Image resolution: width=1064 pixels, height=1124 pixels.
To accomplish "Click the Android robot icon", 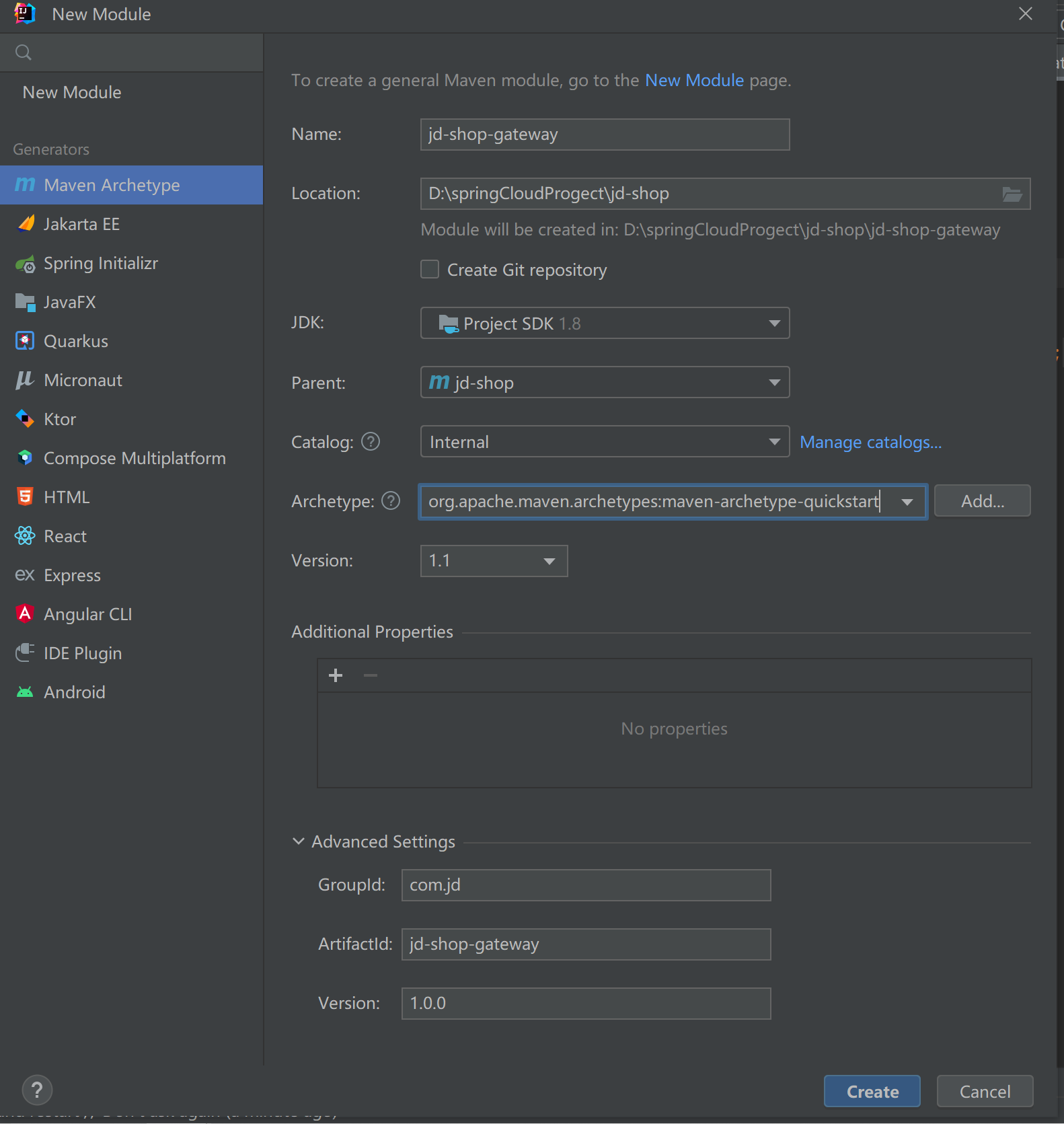I will pos(25,692).
